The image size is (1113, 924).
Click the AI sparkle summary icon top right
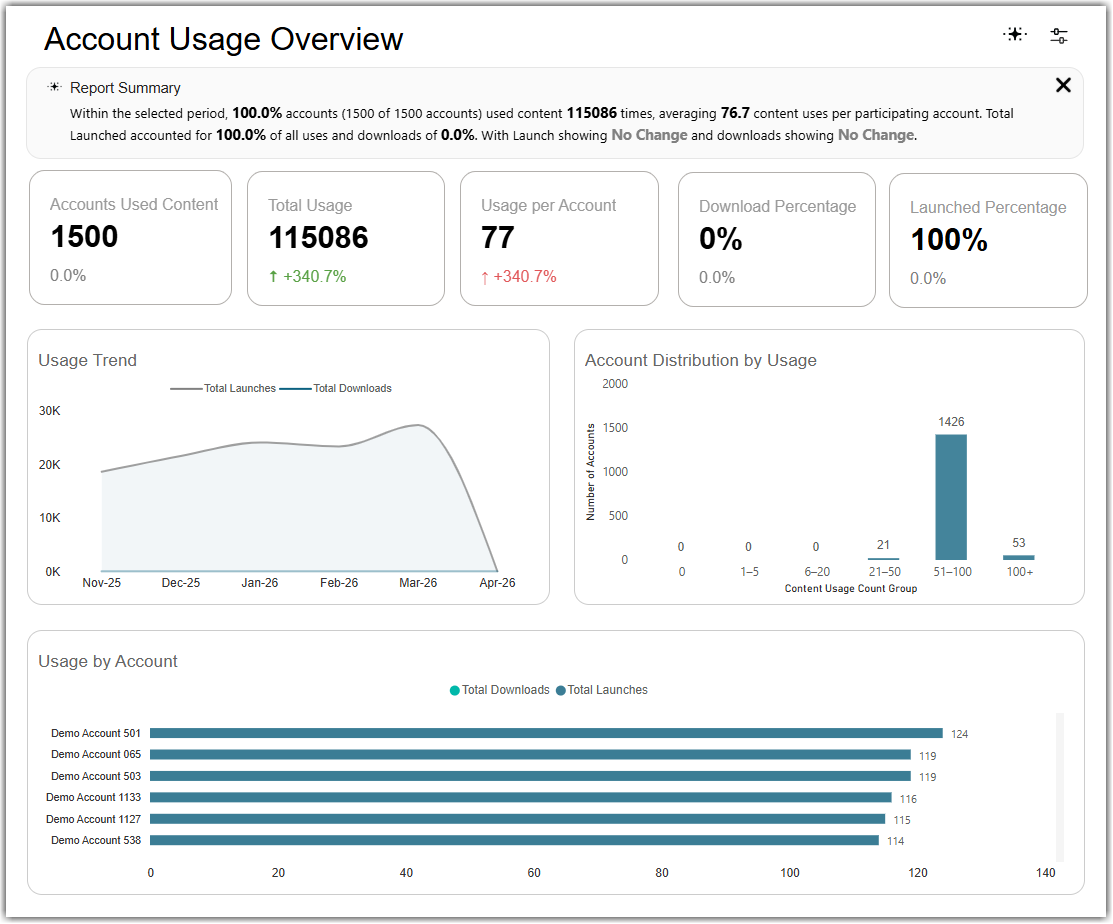1015,35
